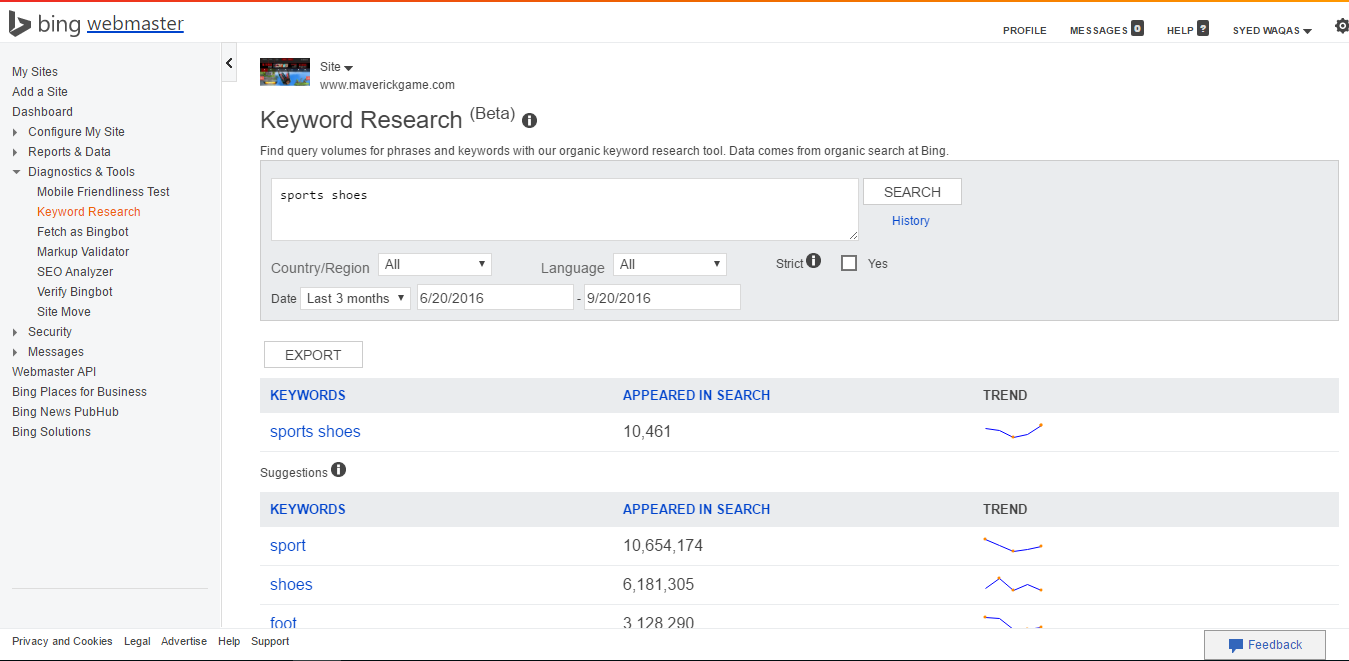
Task: Open the Date range dropdown
Action: pos(355,298)
